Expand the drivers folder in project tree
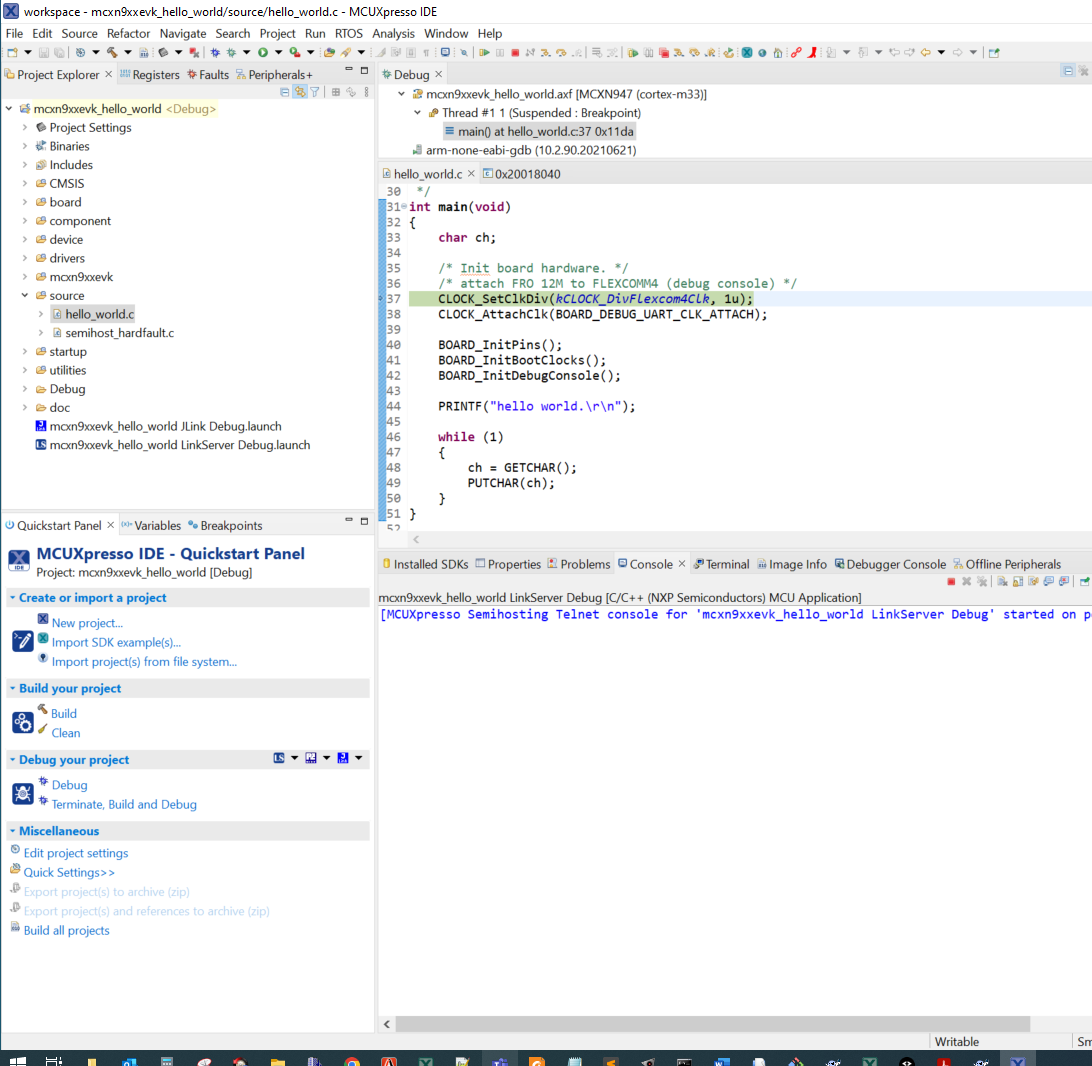1092x1066 pixels. pyautogui.click(x=25, y=258)
